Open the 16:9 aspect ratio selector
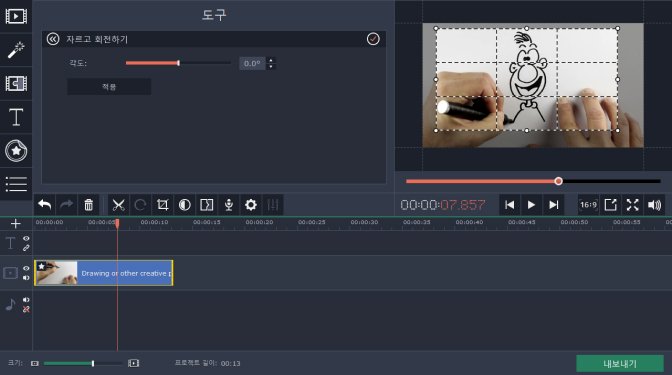This screenshot has height=375, width=672. (x=588, y=205)
